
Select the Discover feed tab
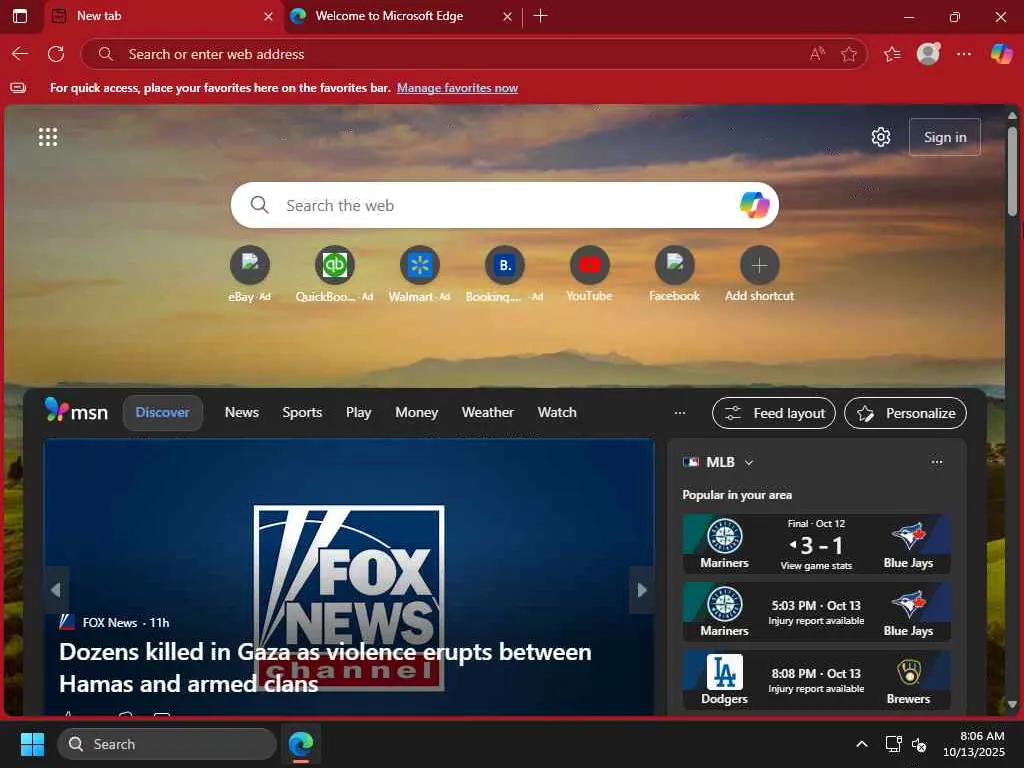pos(162,413)
